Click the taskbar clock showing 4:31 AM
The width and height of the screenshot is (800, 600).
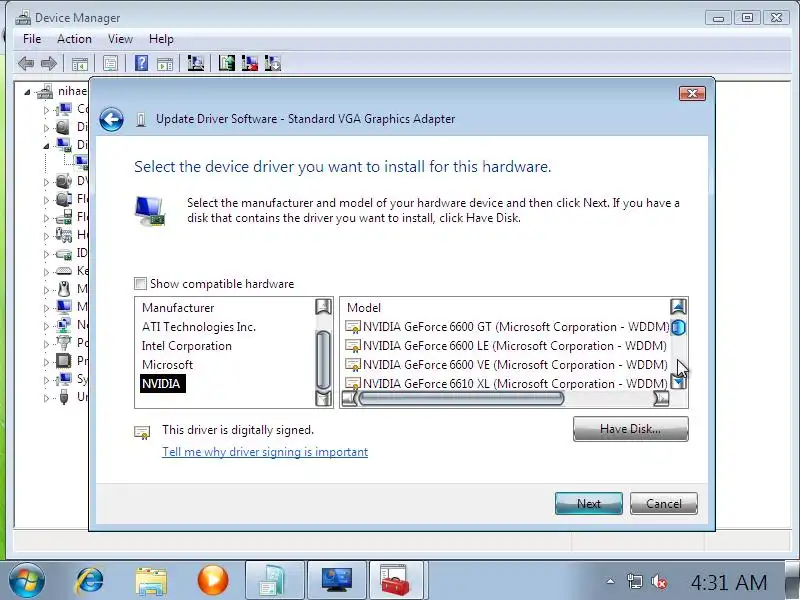click(x=729, y=582)
